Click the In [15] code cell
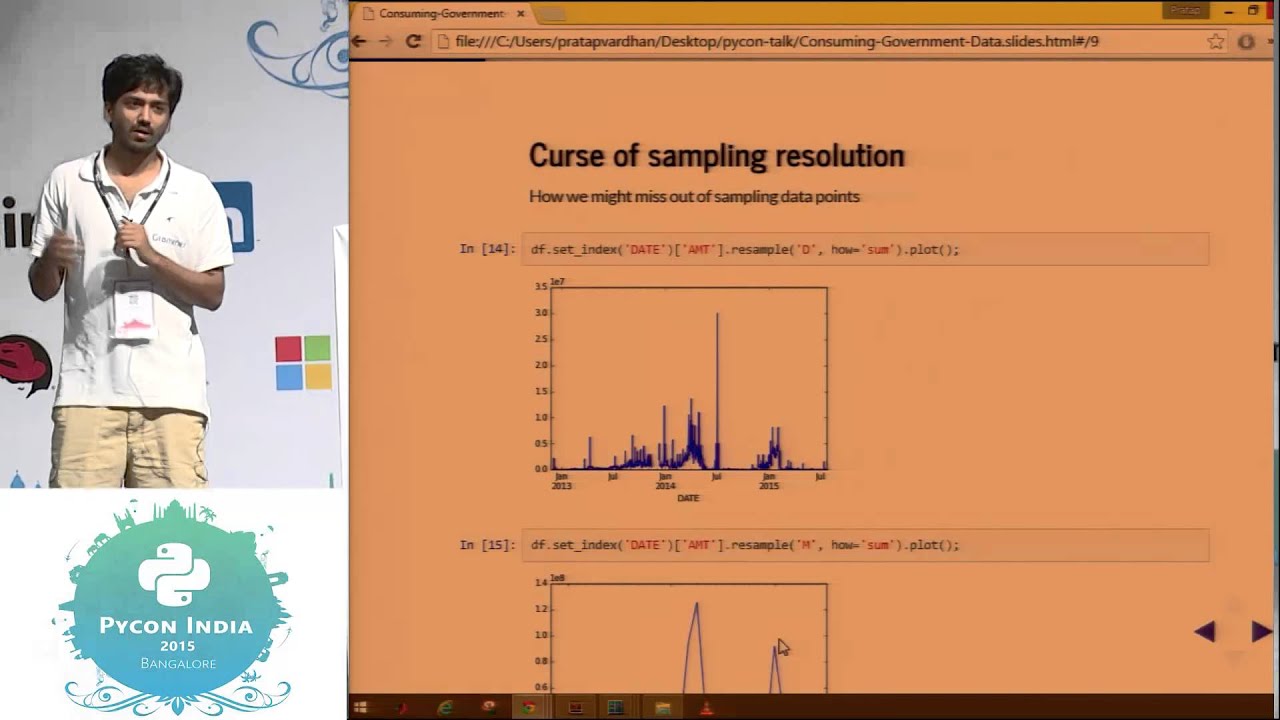 click(865, 545)
